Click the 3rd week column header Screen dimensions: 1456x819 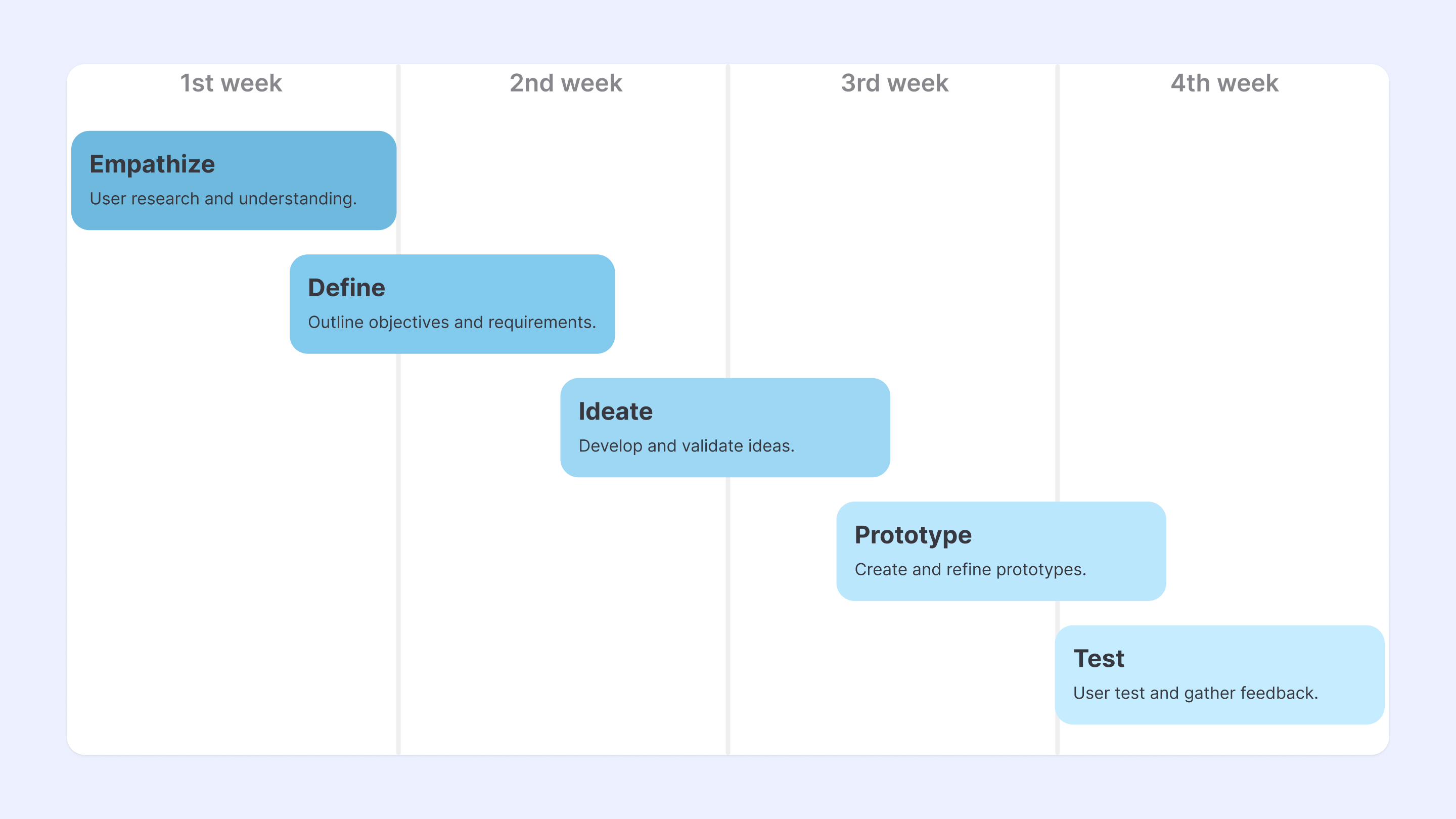click(894, 83)
